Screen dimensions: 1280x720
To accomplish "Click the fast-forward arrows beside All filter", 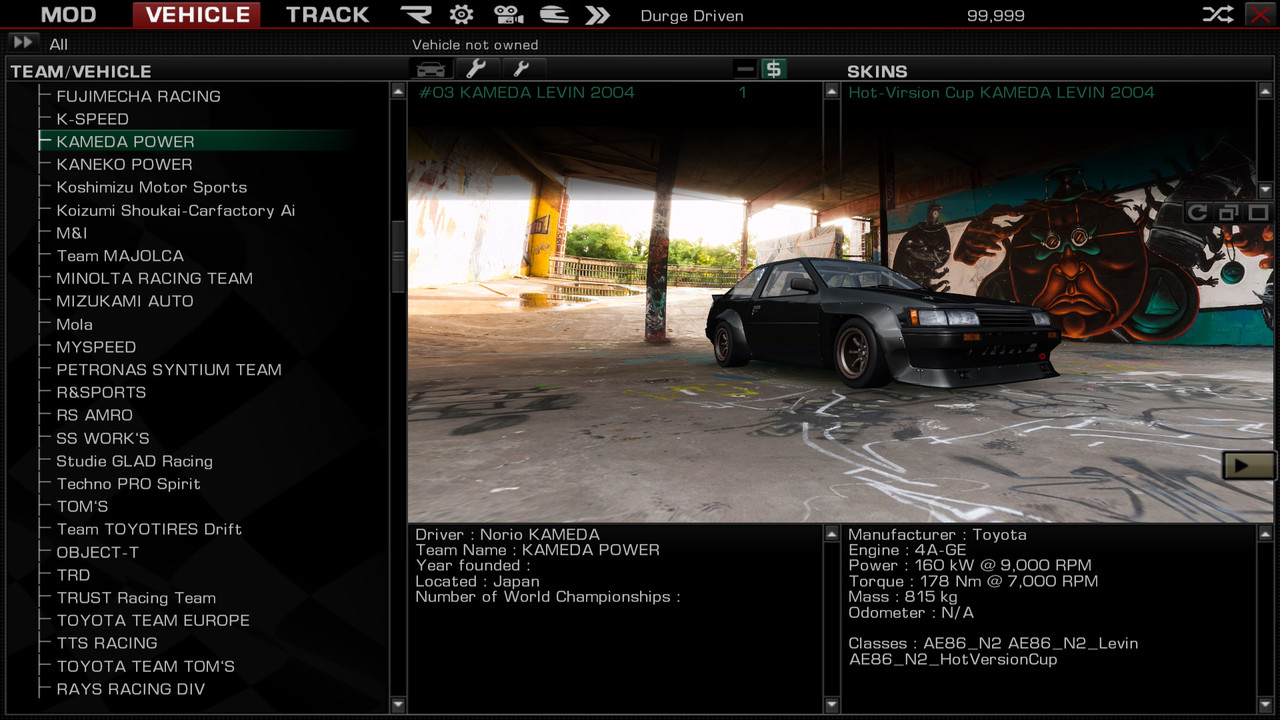I will (22, 42).
